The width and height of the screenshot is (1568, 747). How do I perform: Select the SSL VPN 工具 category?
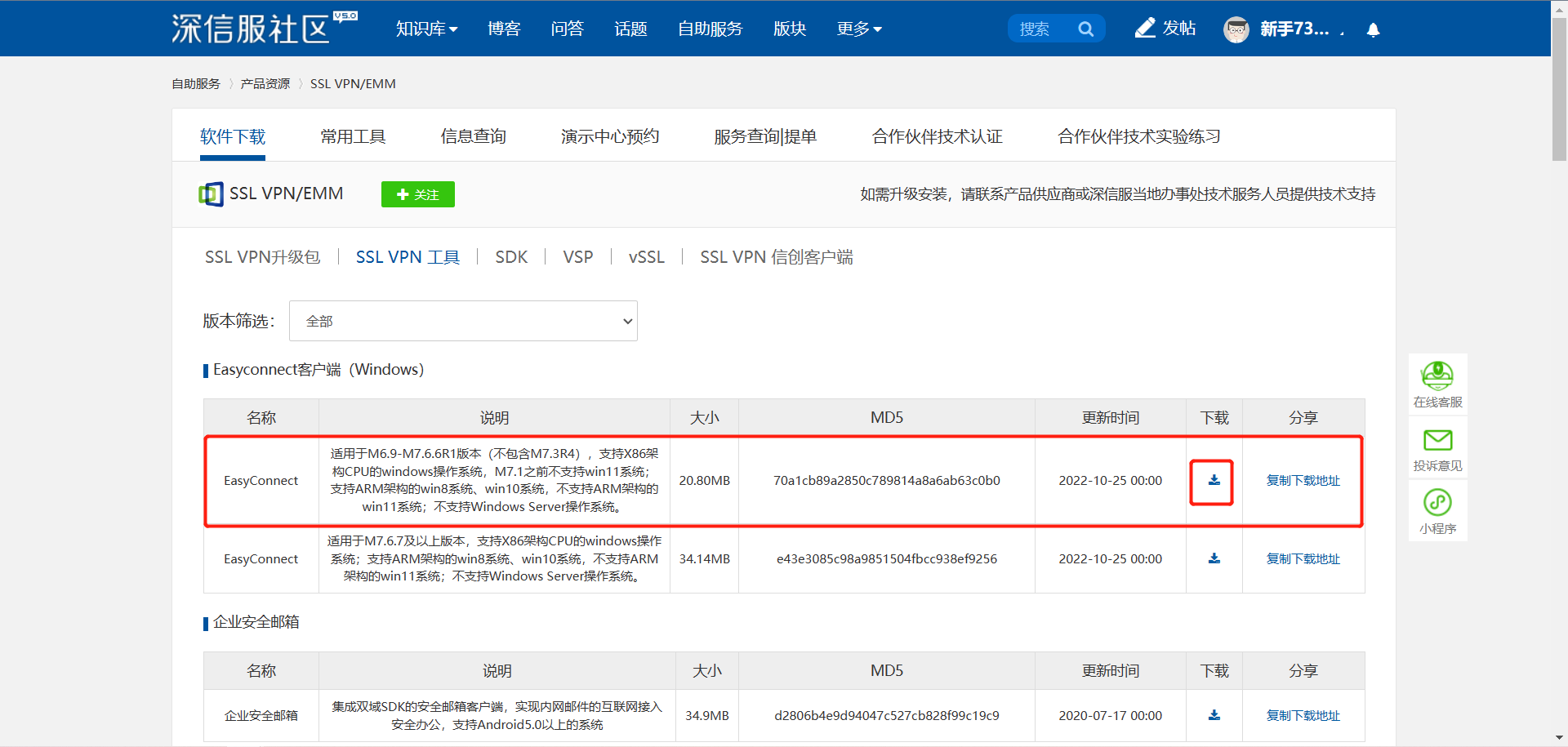click(x=408, y=257)
